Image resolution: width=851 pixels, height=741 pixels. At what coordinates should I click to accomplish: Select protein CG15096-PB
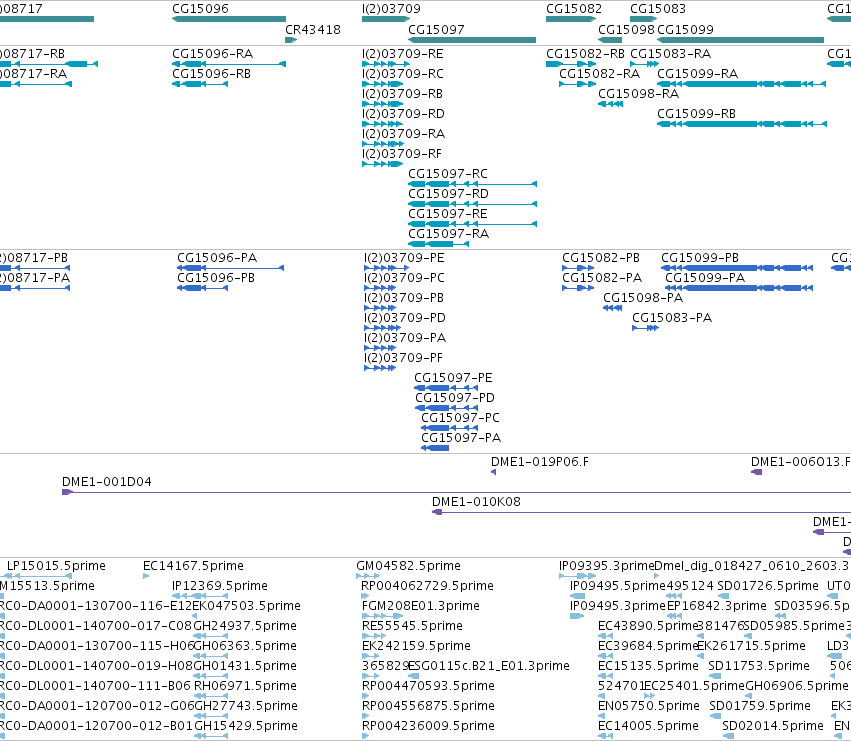[x=216, y=278]
